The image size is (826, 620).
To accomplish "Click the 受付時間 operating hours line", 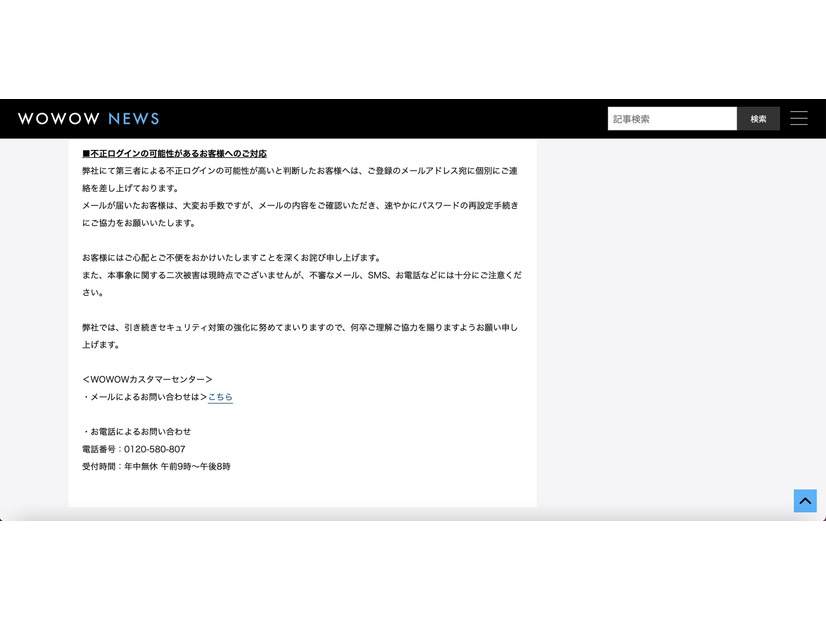I will tap(155, 466).
